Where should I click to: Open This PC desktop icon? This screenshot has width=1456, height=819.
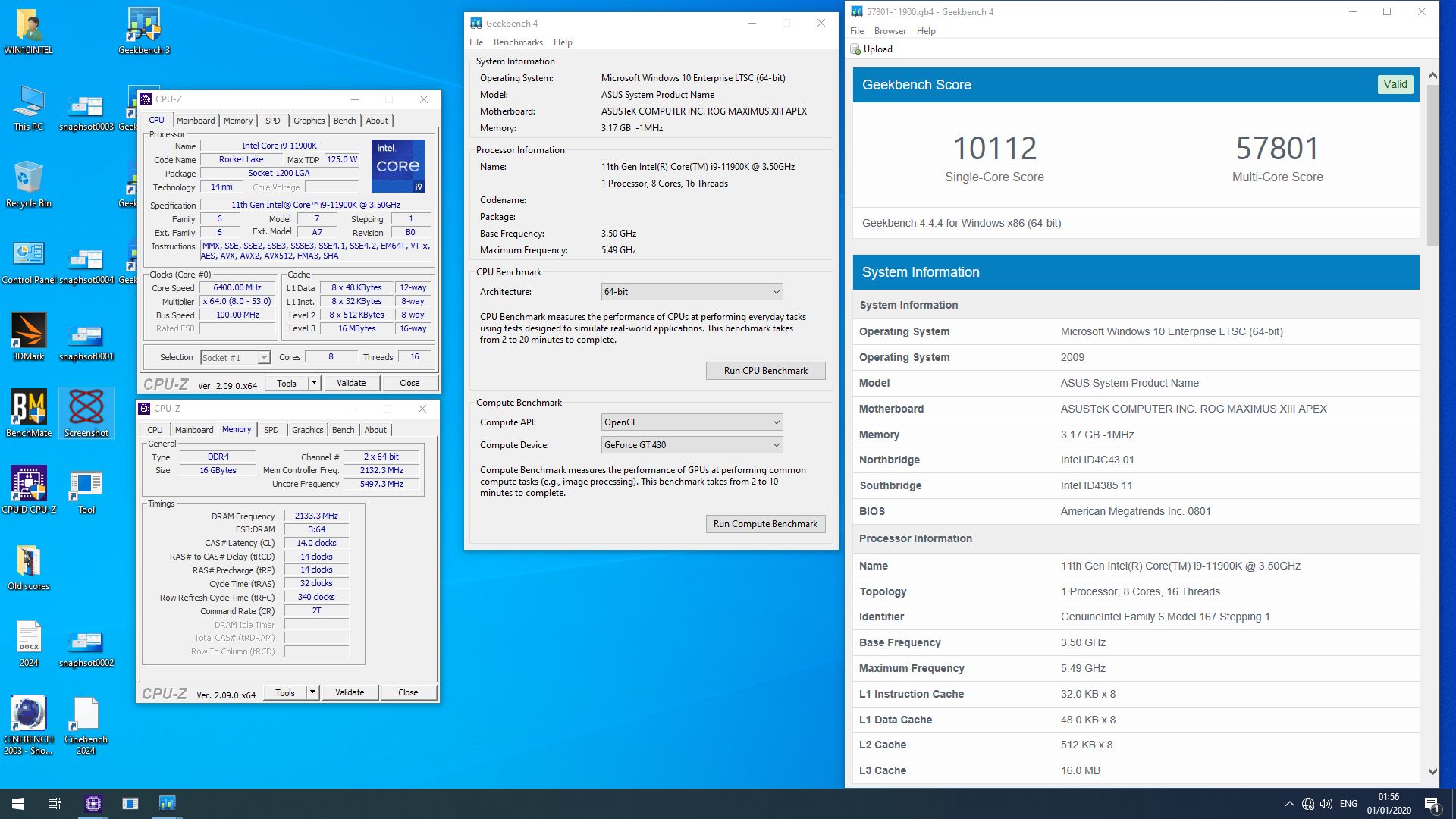(29, 108)
